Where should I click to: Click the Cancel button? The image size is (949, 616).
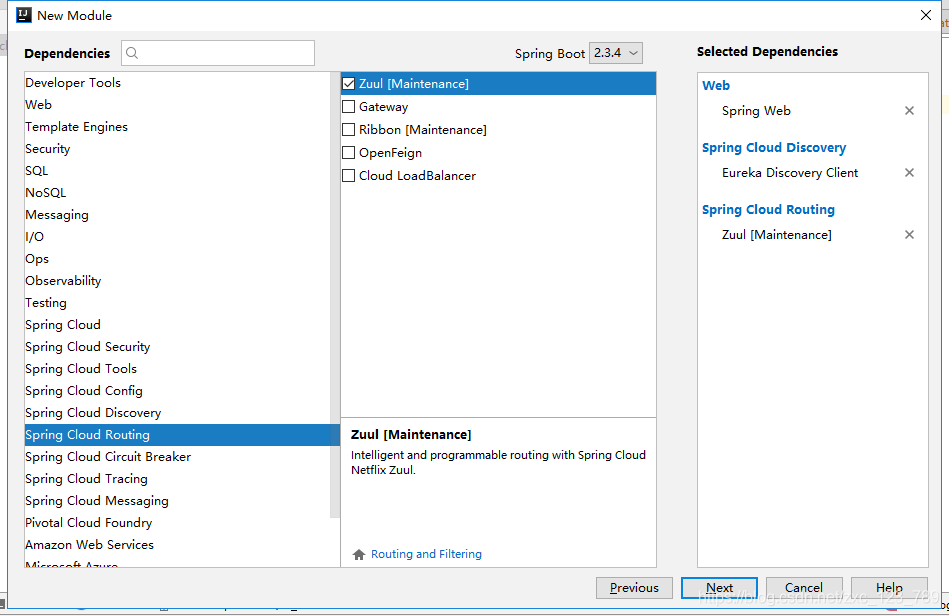pyautogui.click(x=804, y=588)
